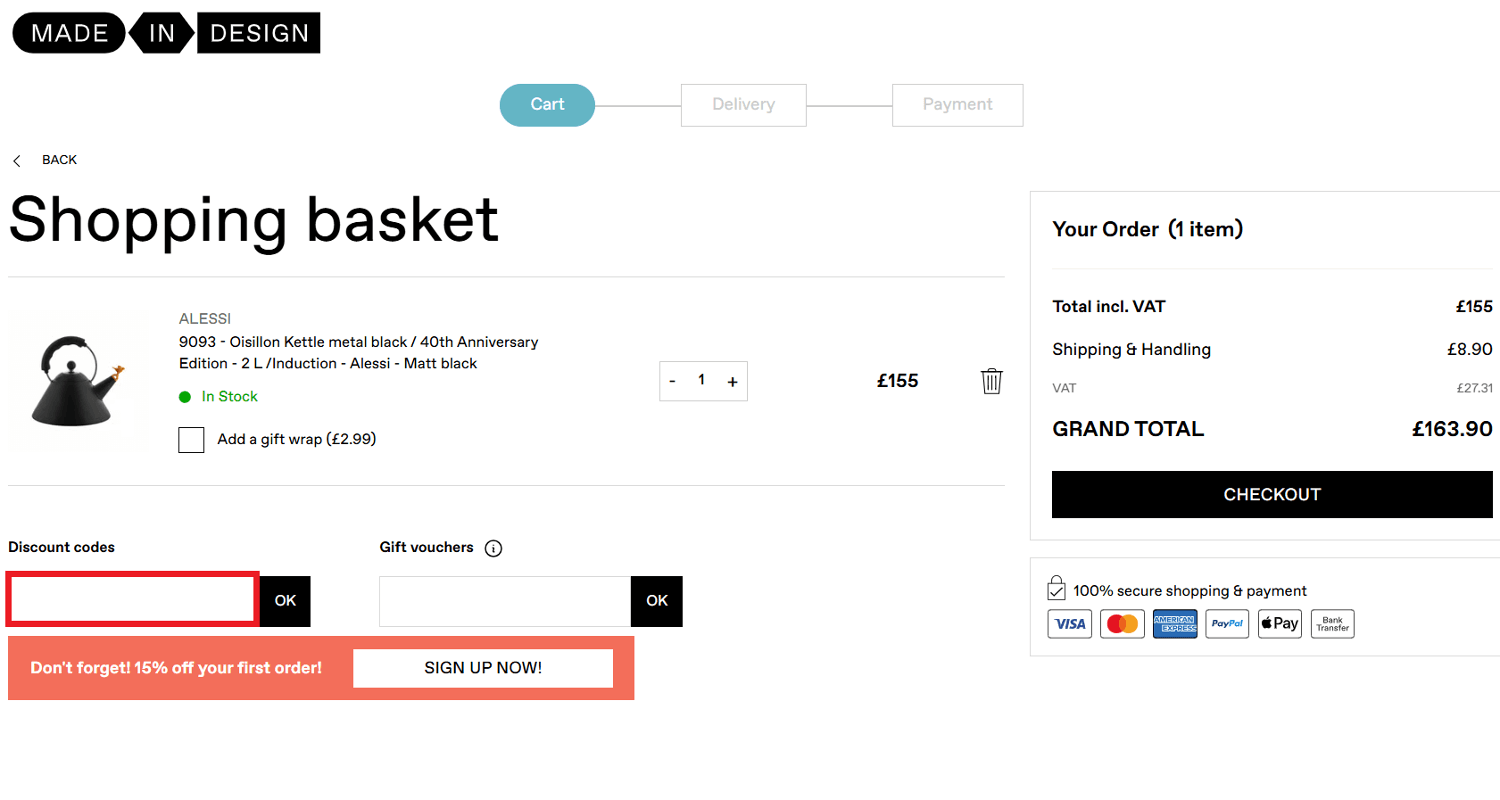Click the Made In Design logo
The height and width of the screenshot is (800, 1500).
pyautogui.click(x=166, y=33)
